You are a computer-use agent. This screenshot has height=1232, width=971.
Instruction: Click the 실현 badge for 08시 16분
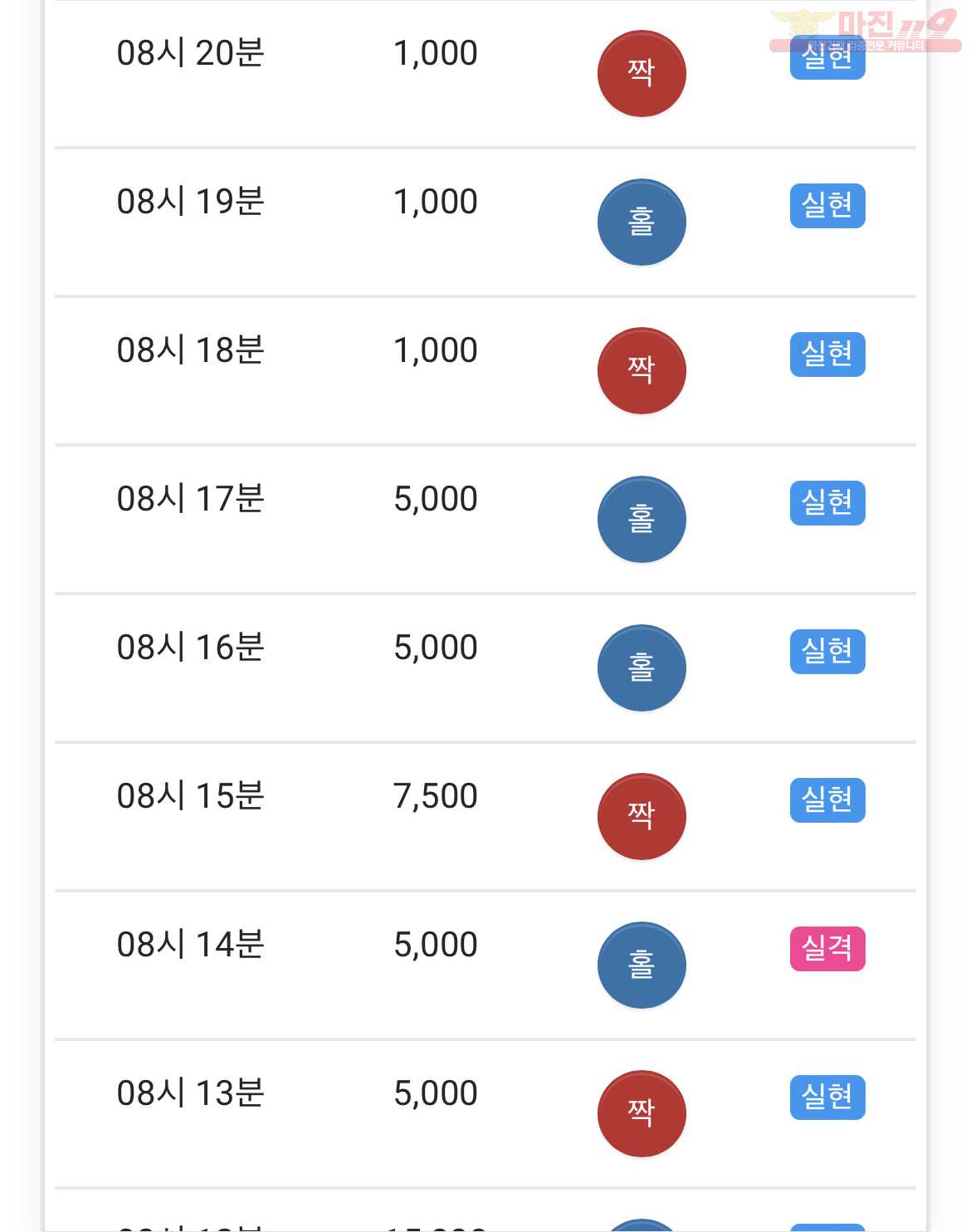click(827, 652)
